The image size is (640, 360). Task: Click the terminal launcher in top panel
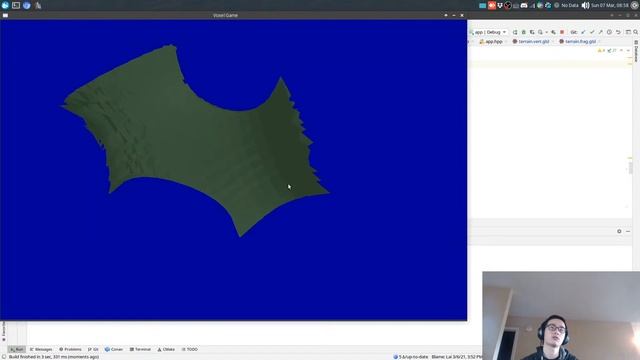[16, 5]
